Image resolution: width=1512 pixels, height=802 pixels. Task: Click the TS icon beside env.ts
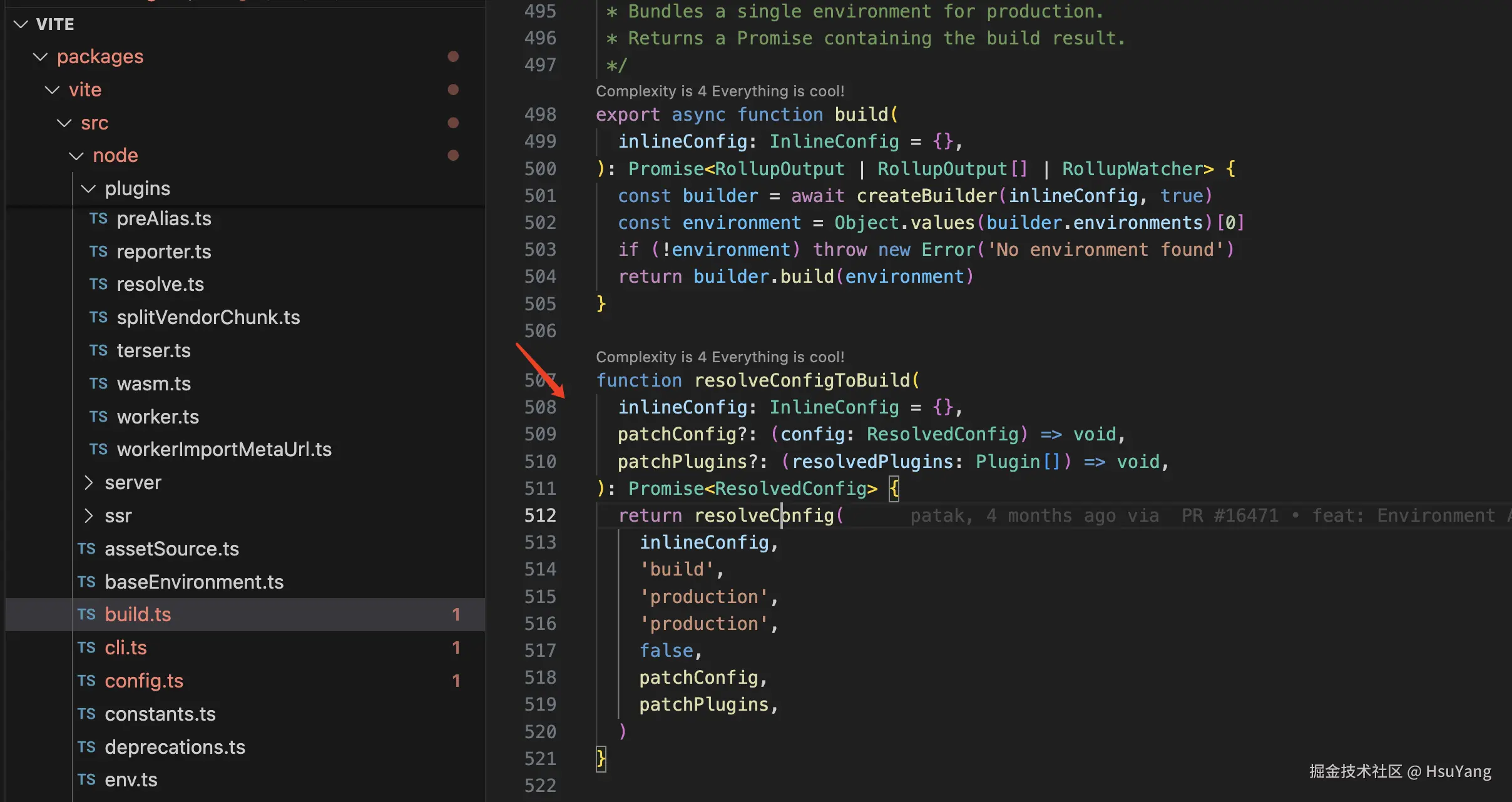coord(86,780)
